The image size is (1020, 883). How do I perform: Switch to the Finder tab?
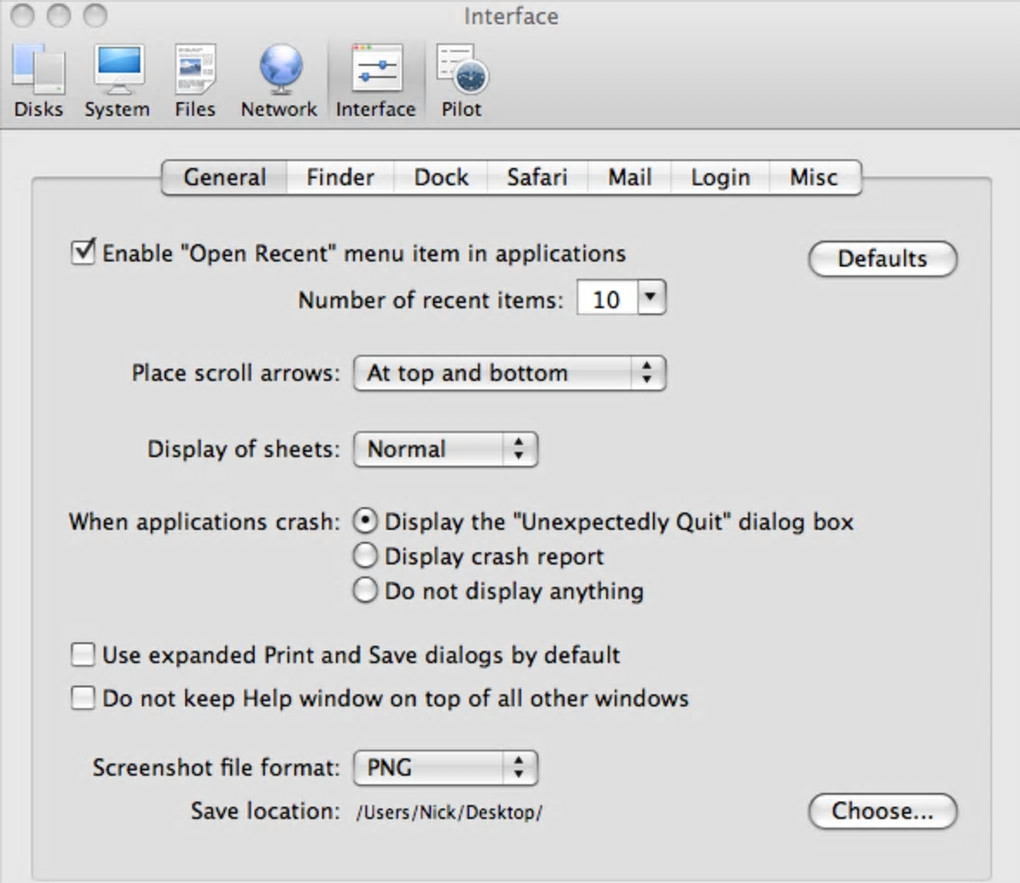click(340, 177)
